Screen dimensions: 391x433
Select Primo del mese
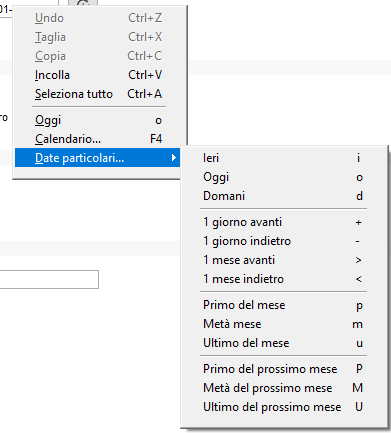point(284,305)
